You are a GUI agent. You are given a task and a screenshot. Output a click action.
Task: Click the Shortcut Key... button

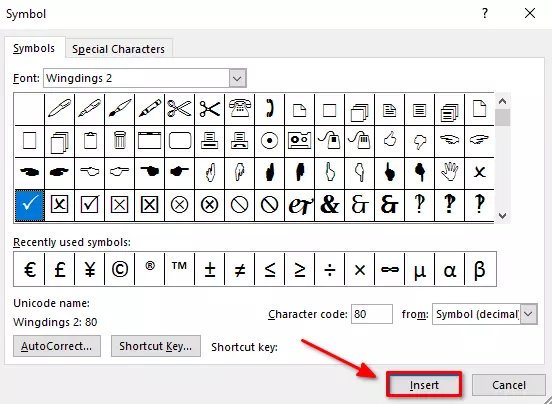pos(156,346)
